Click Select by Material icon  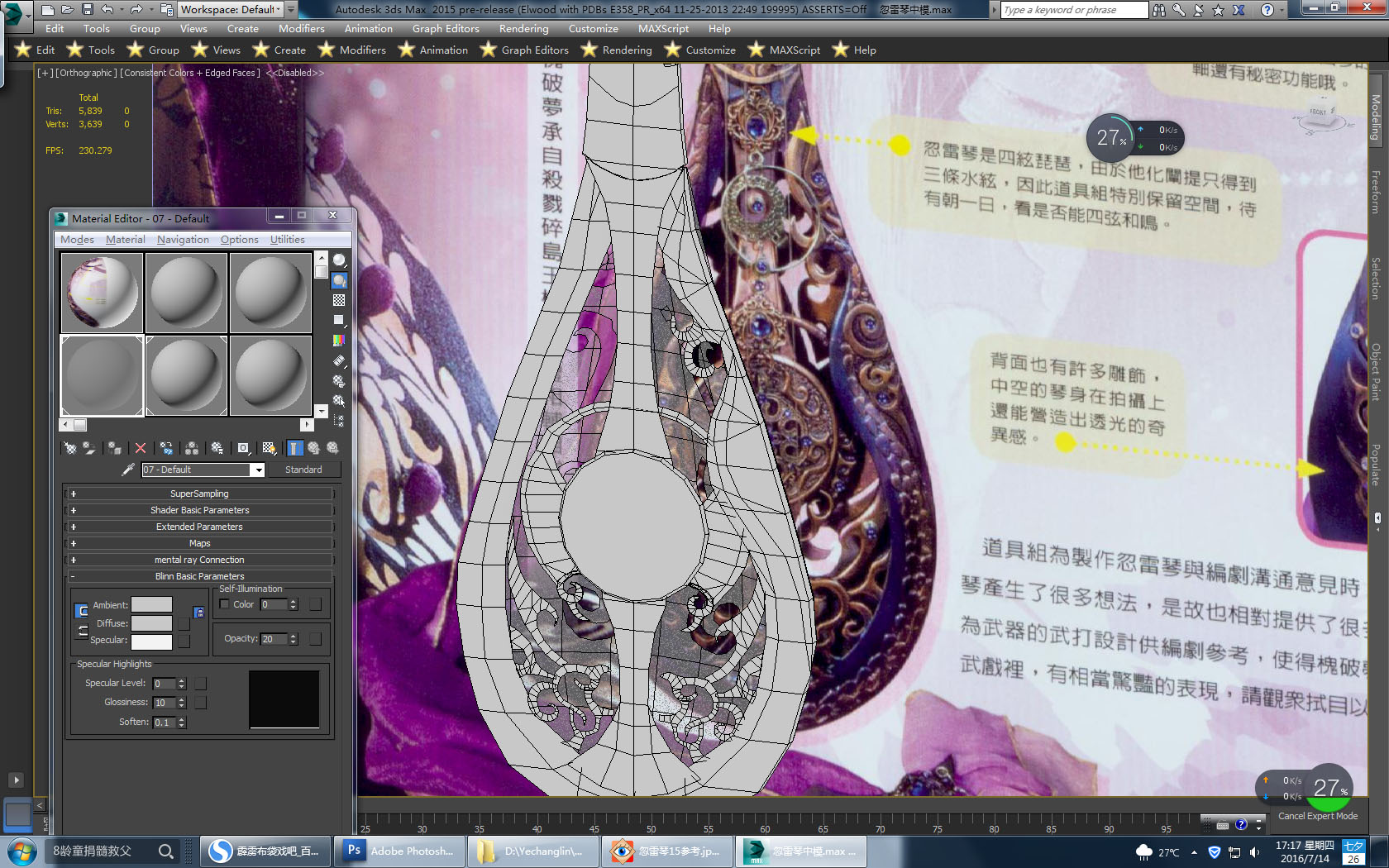coord(339,400)
